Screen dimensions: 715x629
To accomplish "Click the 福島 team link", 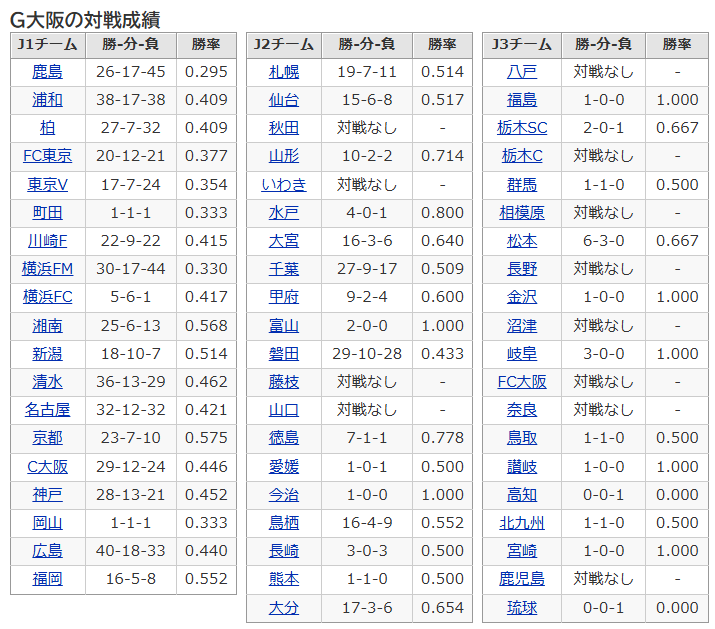I will click(522, 100).
